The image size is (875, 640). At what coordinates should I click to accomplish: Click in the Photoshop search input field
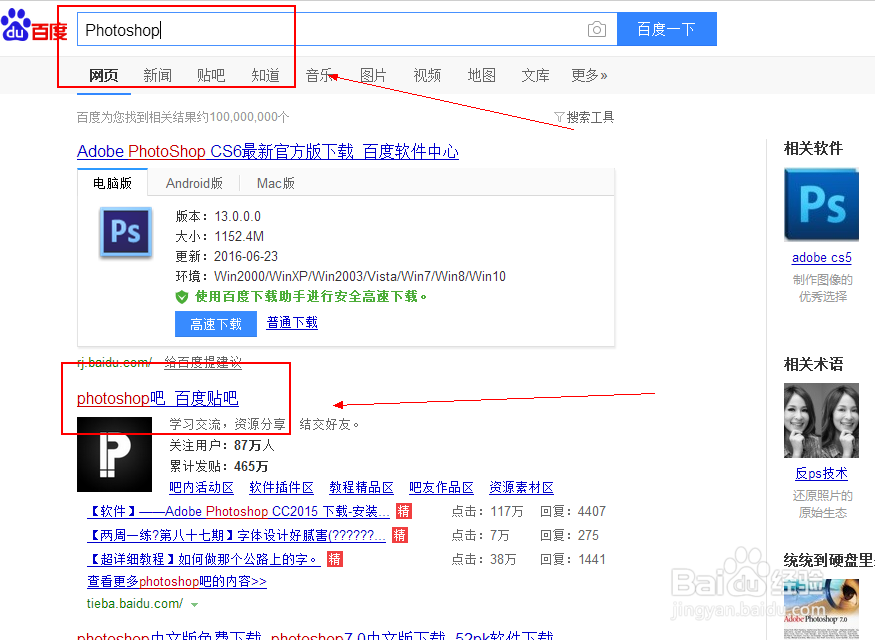click(x=347, y=30)
